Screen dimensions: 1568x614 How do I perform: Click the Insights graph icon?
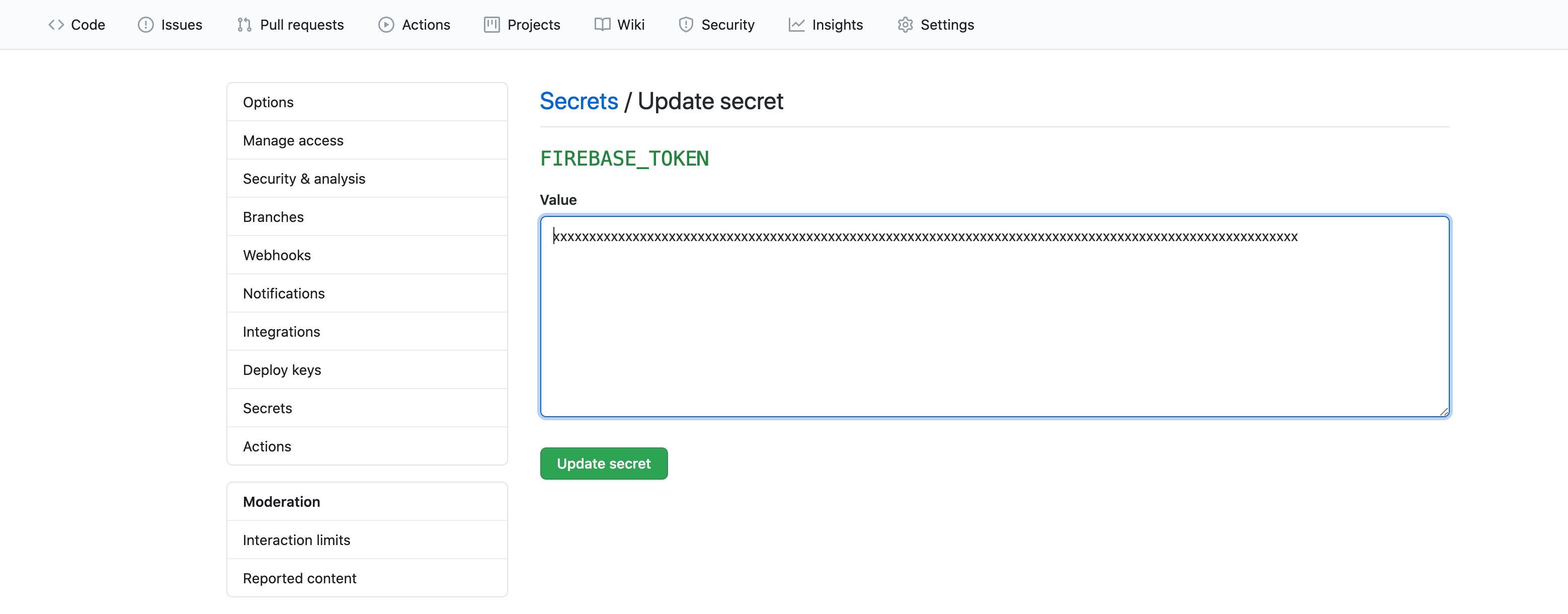(796, 25)
